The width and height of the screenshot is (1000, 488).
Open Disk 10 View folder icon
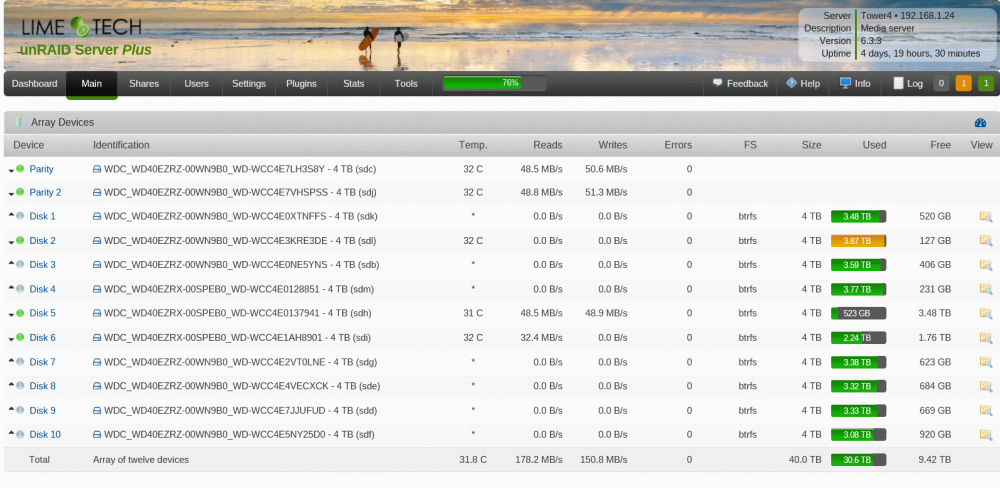coord(985,434)
